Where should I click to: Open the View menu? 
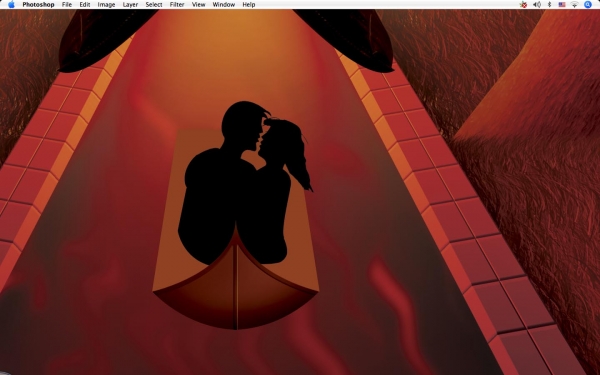click(199, 5)
